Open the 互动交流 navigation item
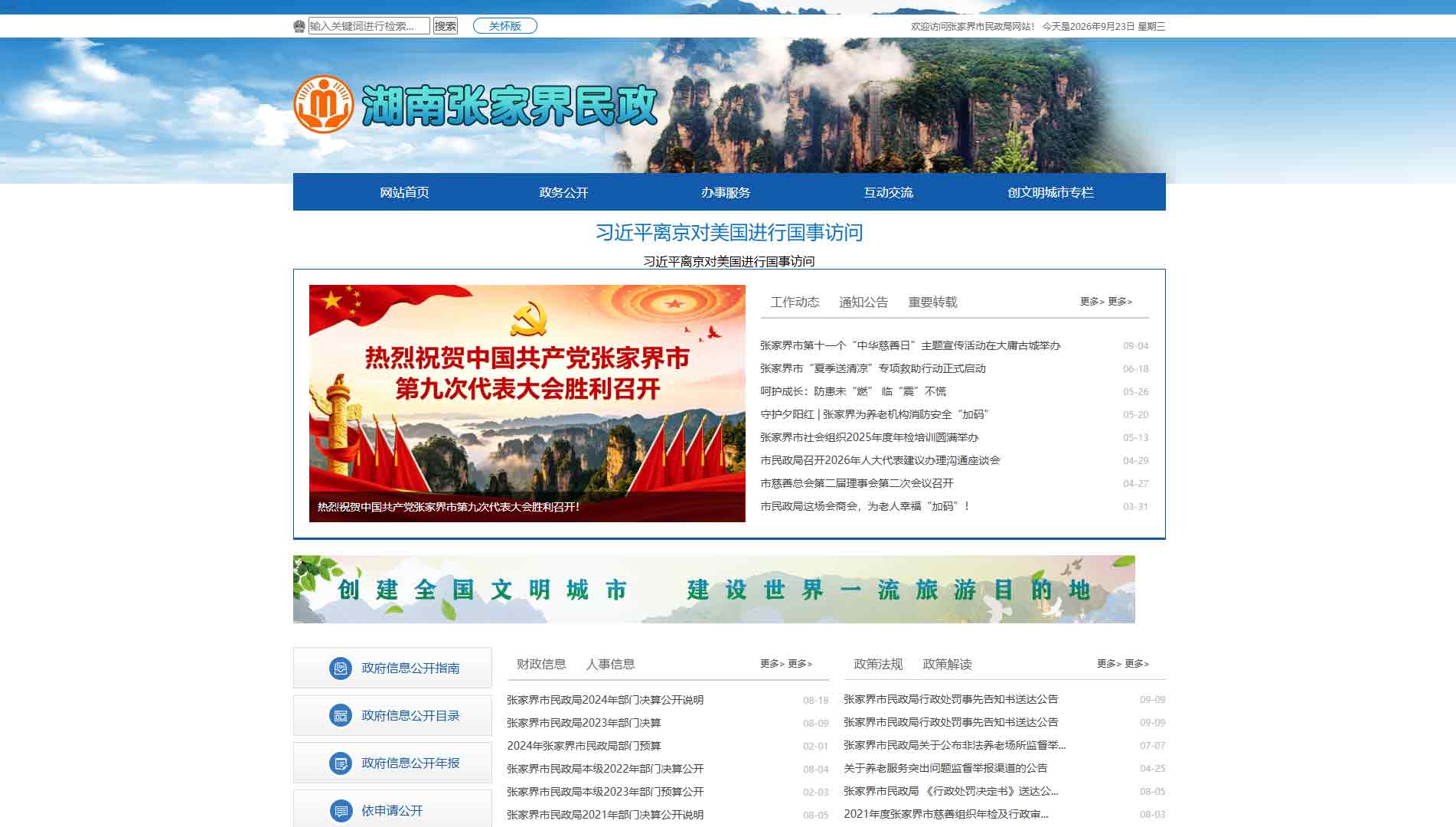The width and height of the screenshot is (1456, 827). (889, 192)
